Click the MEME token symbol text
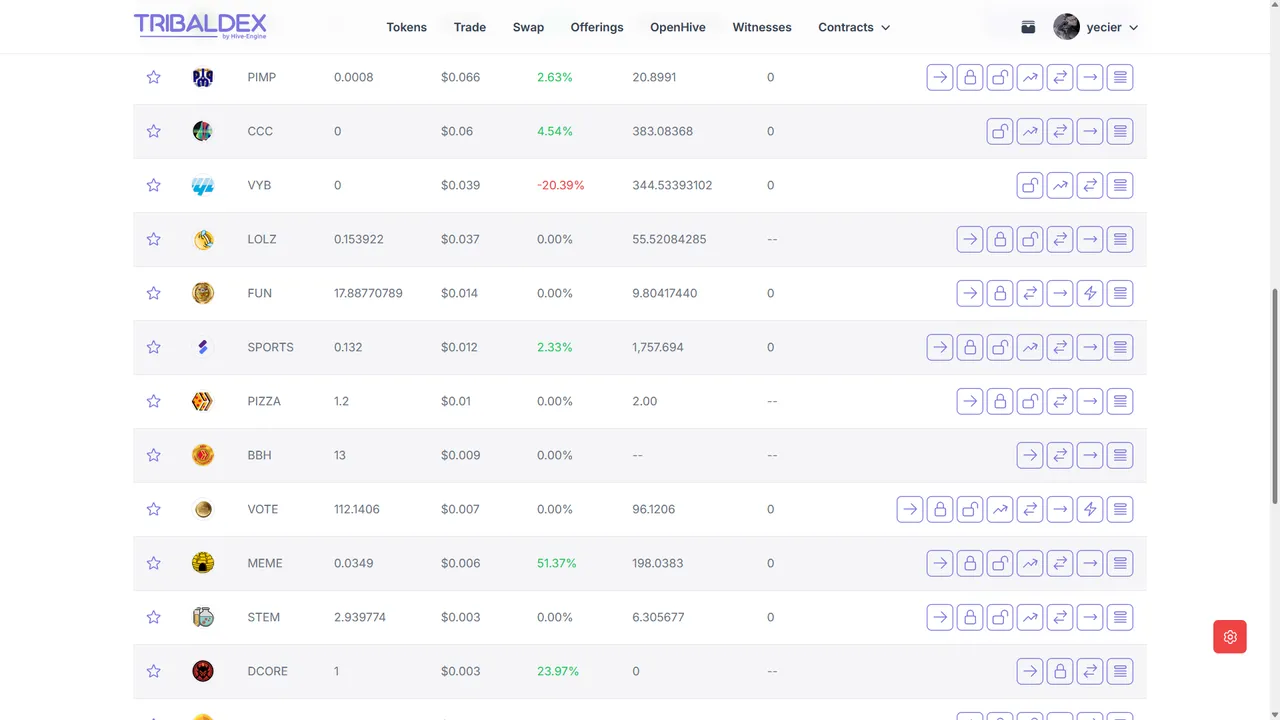 265,563
